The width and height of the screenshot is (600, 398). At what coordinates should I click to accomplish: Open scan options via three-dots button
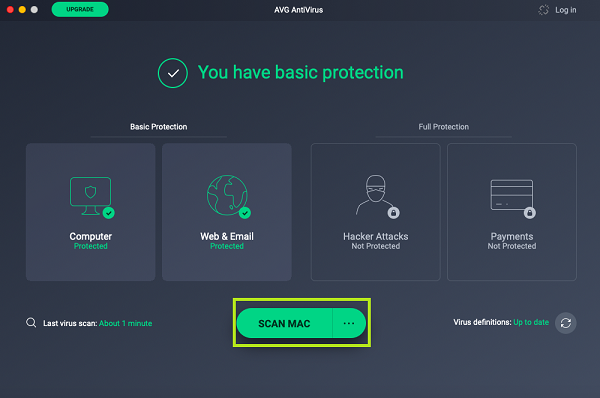[349, 323]
